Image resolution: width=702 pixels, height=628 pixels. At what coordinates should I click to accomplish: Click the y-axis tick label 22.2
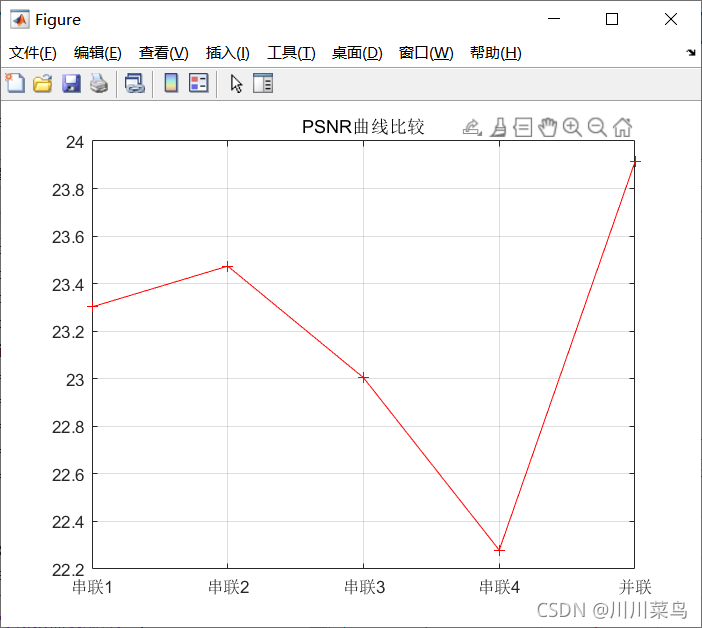click(68, 570)
